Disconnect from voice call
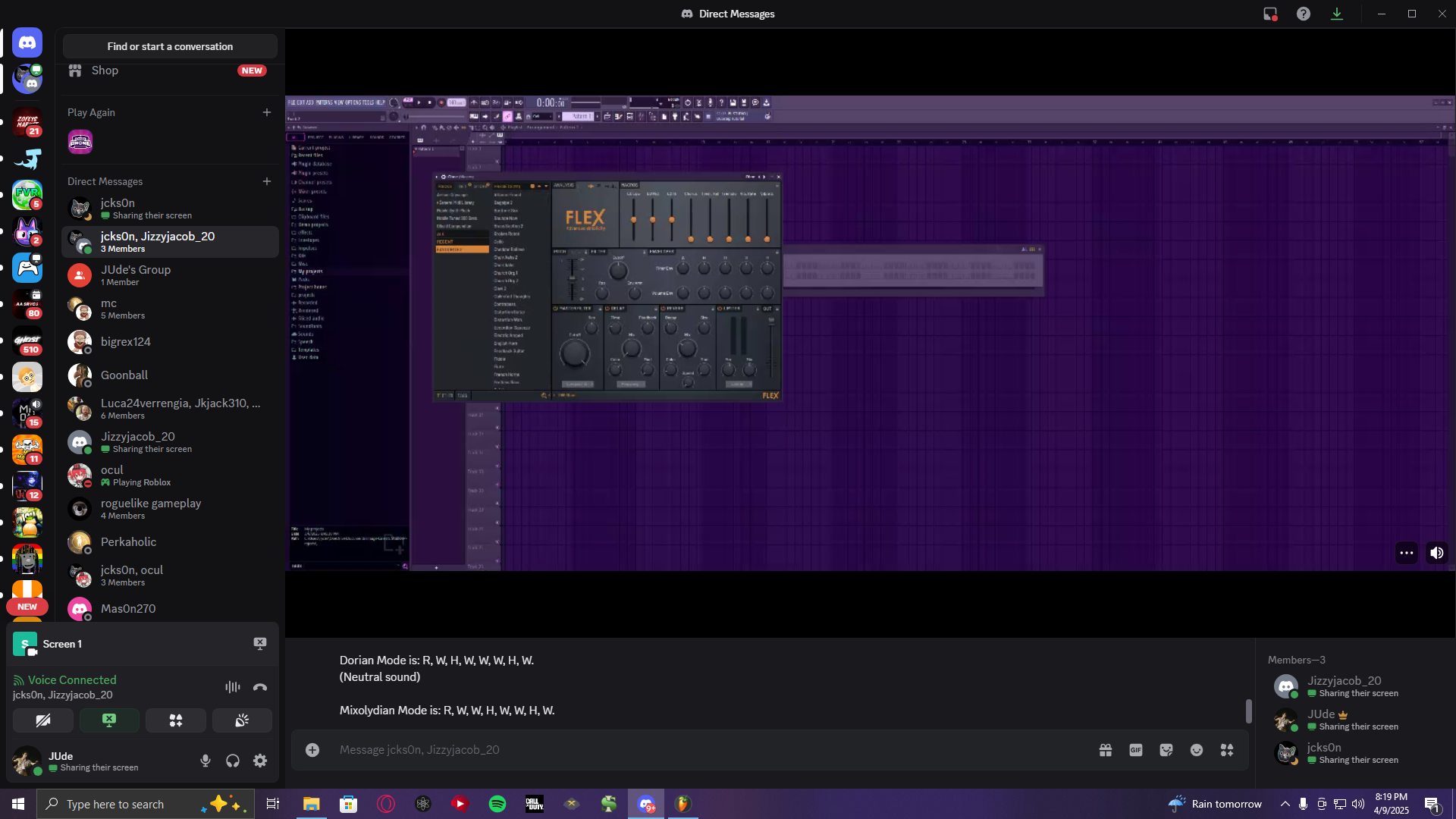The width and height of the screenshot is (1456, 819). point(260,687)
